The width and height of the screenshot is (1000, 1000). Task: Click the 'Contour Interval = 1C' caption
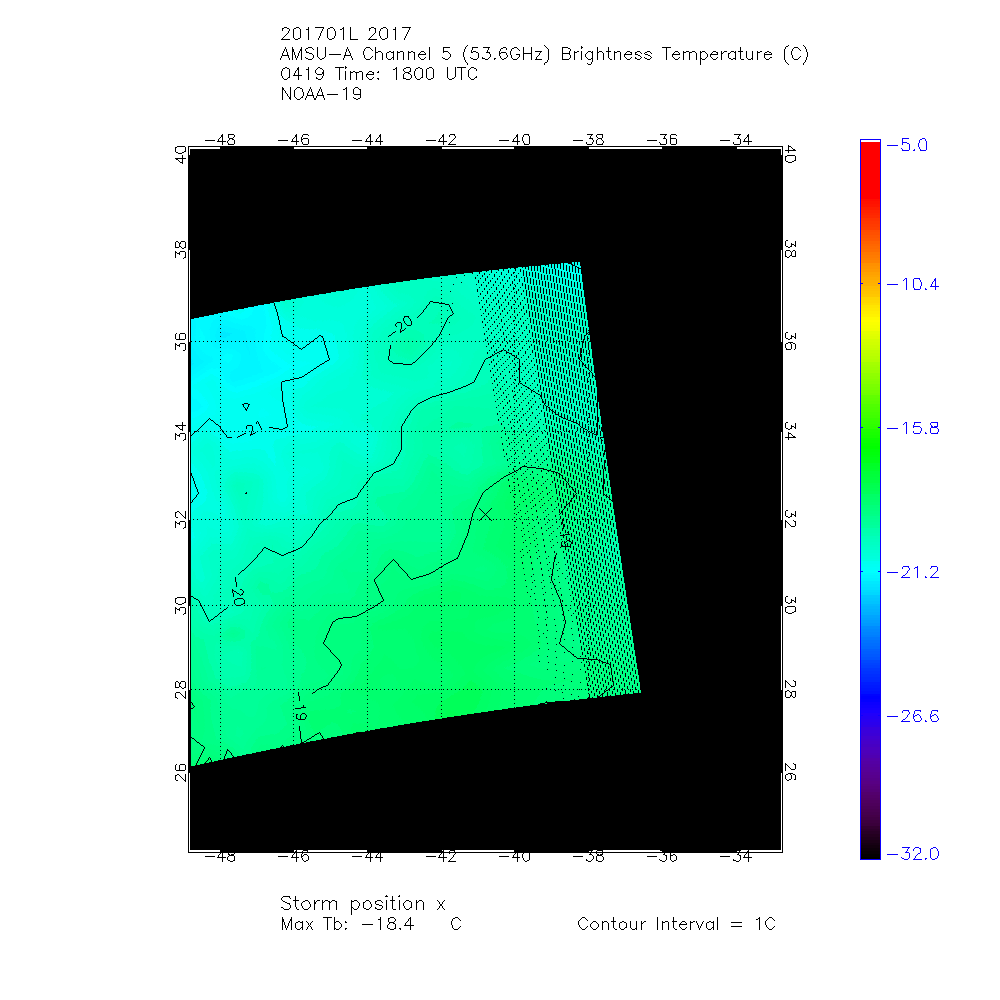(676, 924)
